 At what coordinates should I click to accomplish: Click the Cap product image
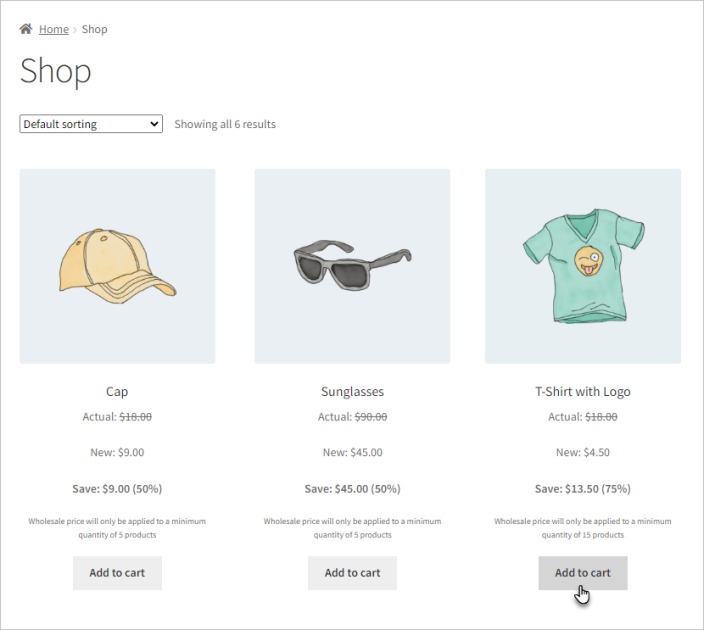point(117,266)
